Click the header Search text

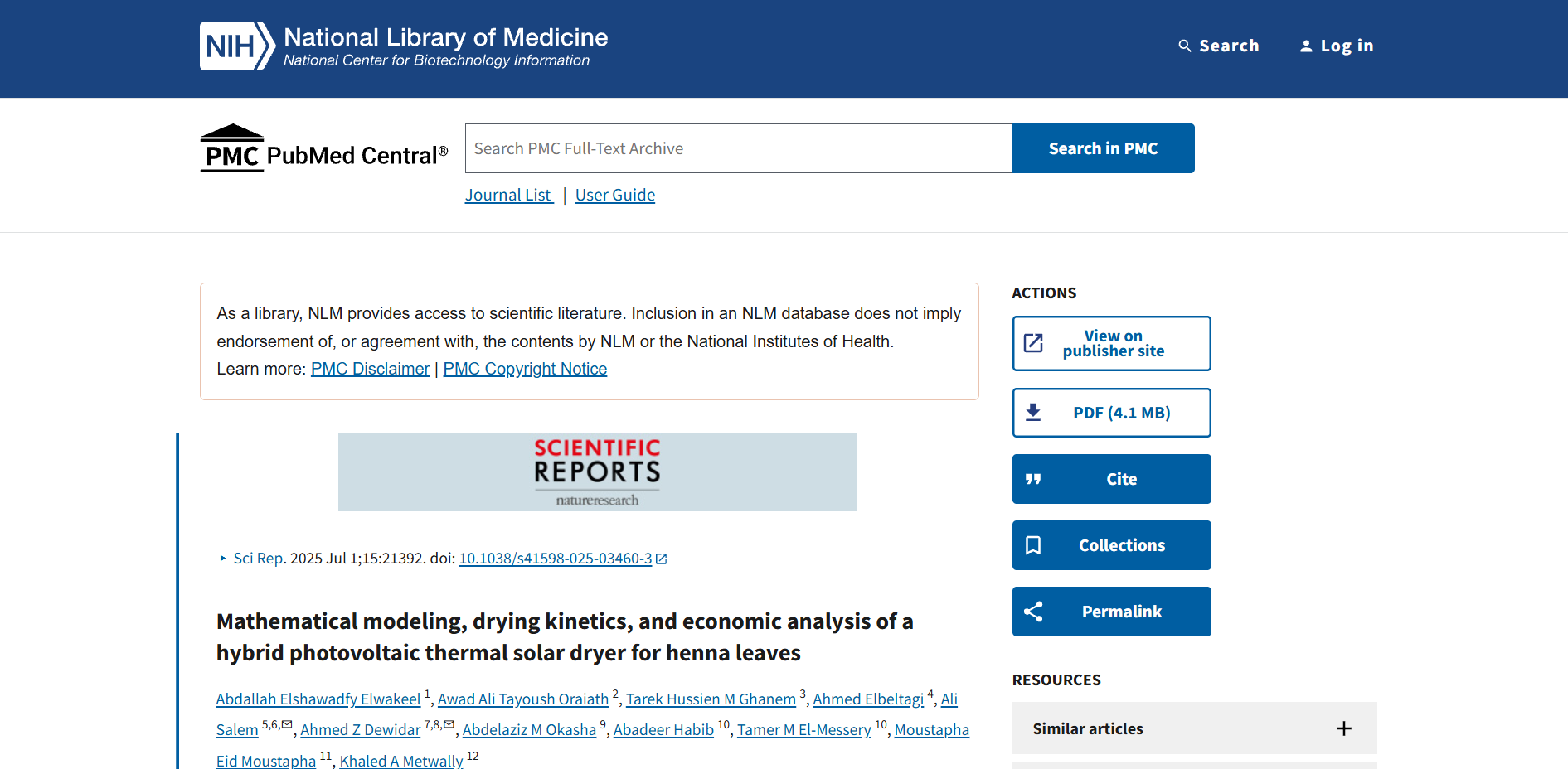click(1229, 46)
